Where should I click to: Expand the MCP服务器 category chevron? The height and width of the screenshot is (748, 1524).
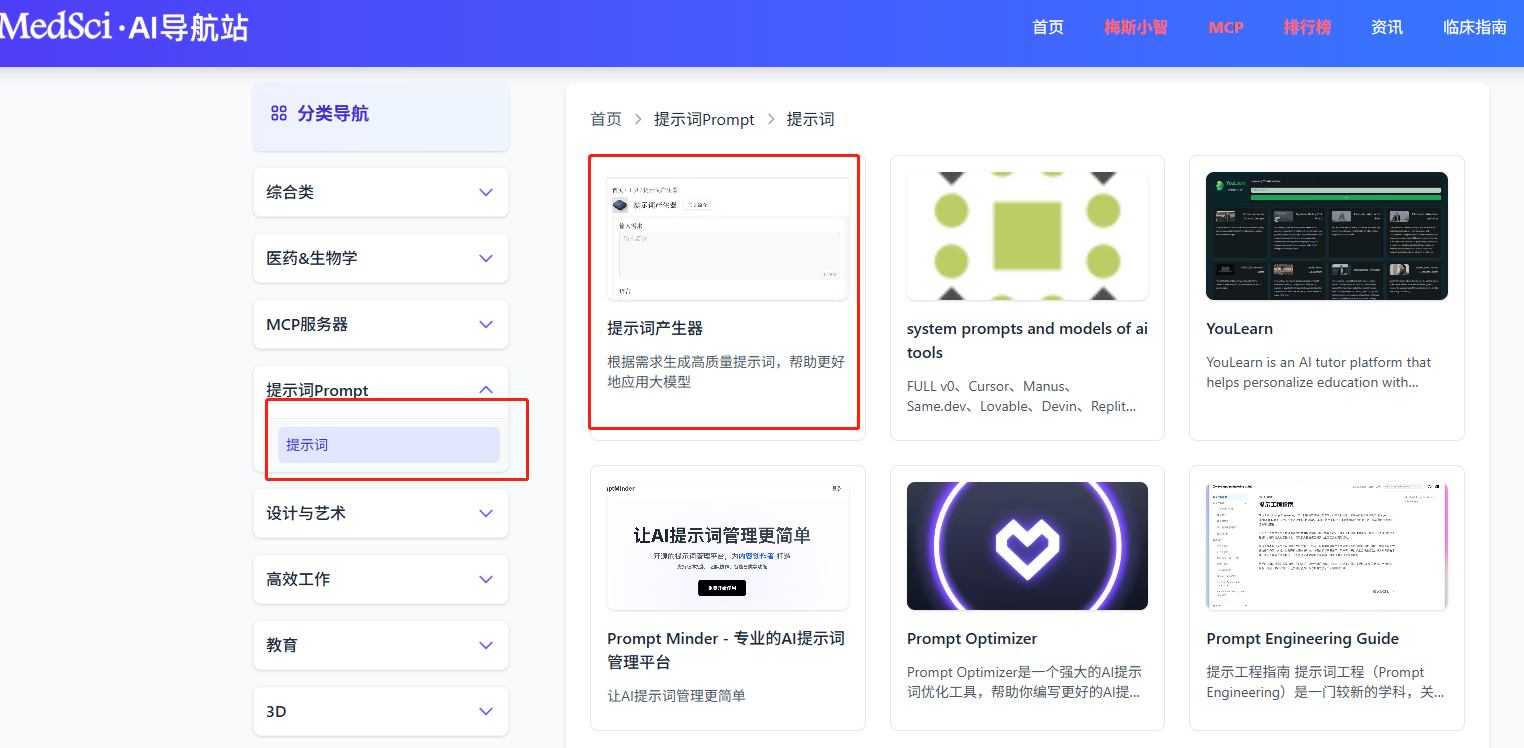pos(486,324)
